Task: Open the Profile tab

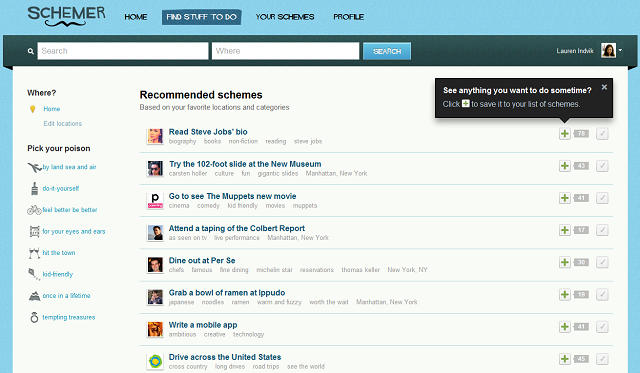Action: (x=349, y=17)
